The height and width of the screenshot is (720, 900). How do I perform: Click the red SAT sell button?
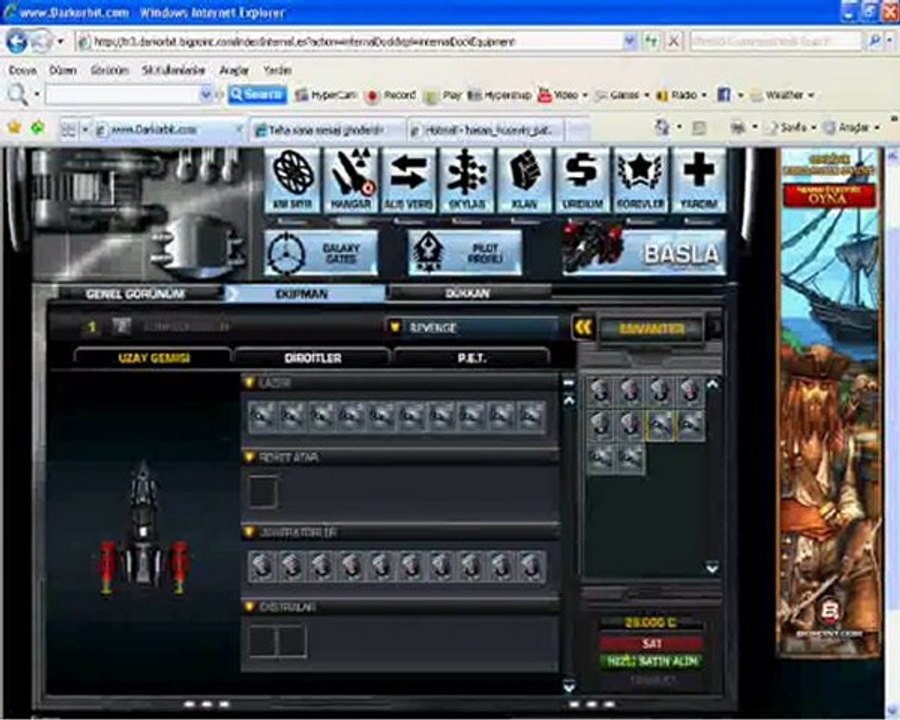click(x=651, y=643)
